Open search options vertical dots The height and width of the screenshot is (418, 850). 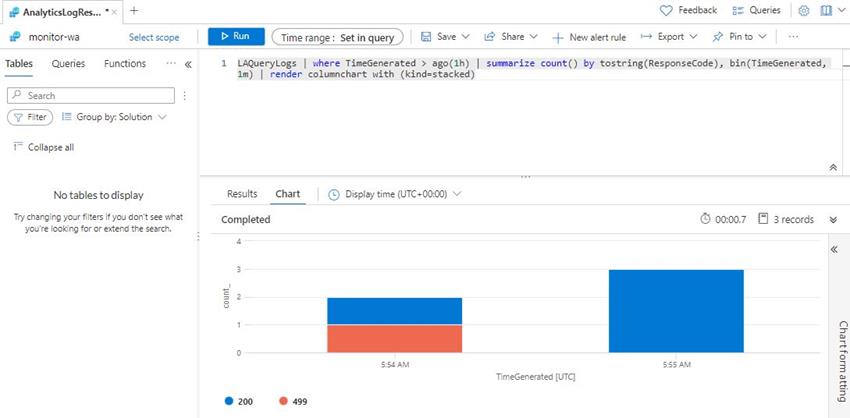pos(185,95)
